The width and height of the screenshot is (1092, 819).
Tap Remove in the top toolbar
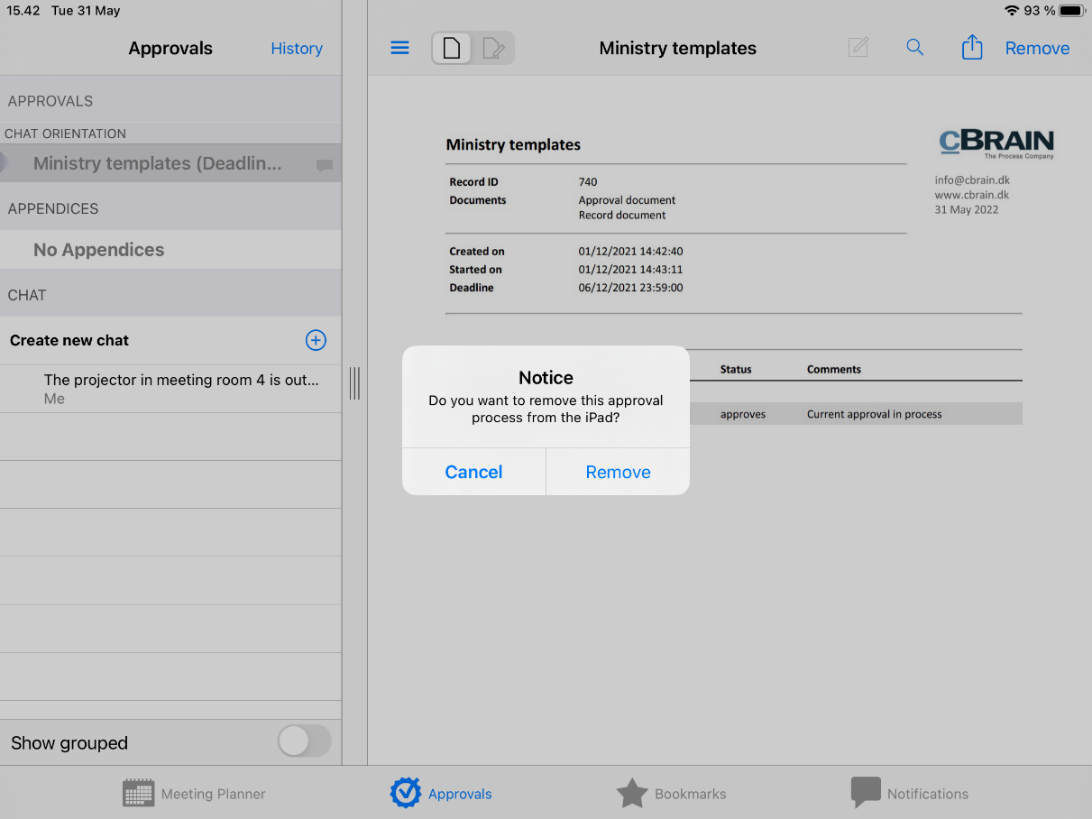click(x=1037, y=48)
